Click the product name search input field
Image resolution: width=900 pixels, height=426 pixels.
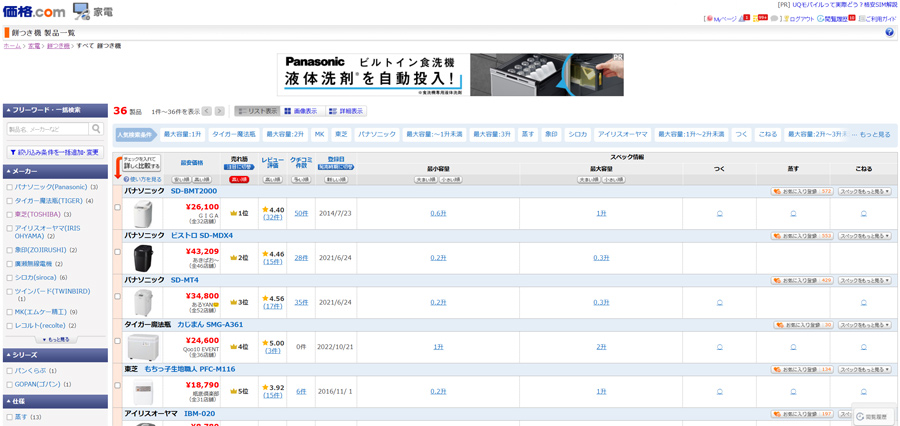point(48,129)
